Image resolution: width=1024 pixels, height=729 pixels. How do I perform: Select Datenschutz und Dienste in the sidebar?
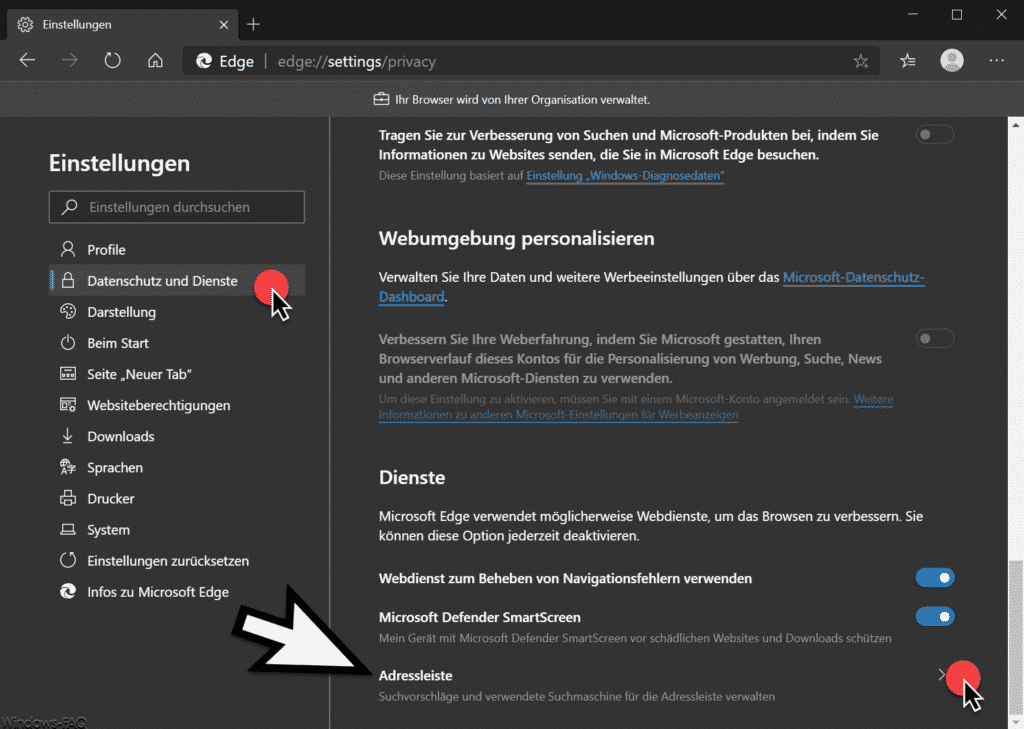(176, 281)
